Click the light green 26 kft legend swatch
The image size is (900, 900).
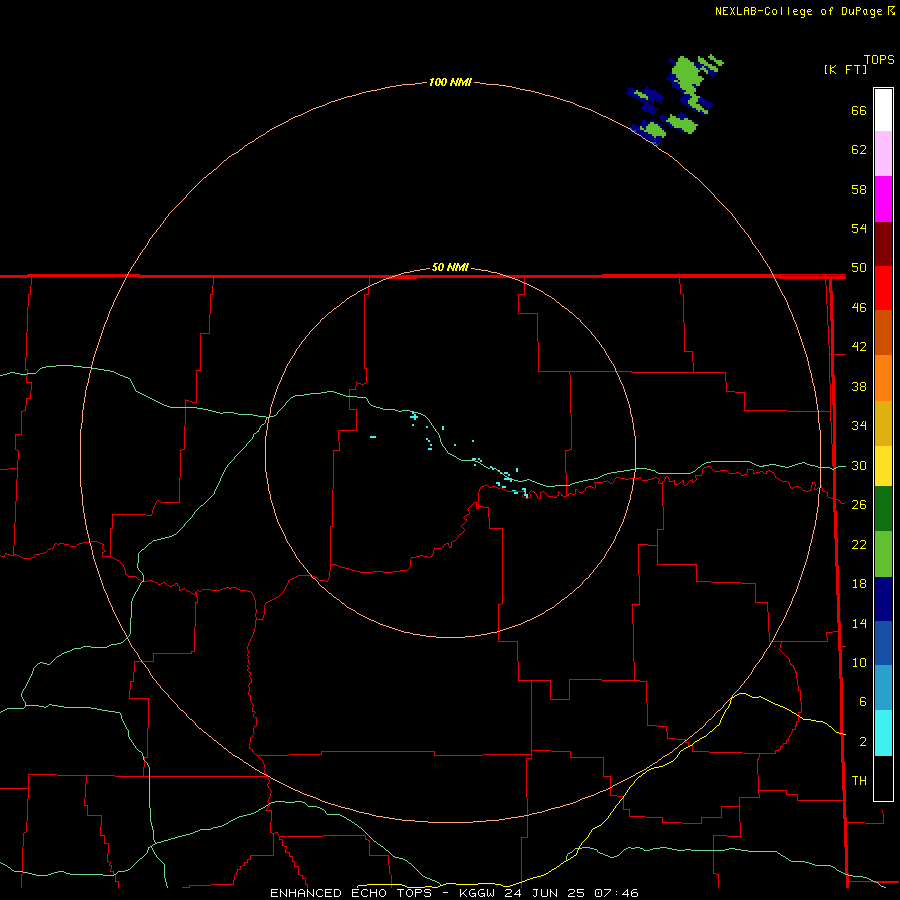click(883, 554)
